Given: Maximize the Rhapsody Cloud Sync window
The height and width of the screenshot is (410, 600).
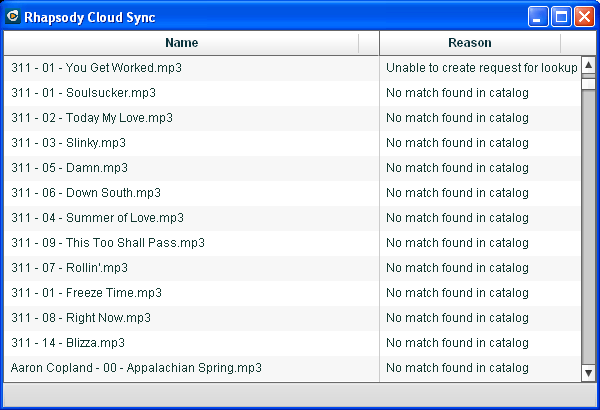Looking at the screenshot, I should coord(561,17).
